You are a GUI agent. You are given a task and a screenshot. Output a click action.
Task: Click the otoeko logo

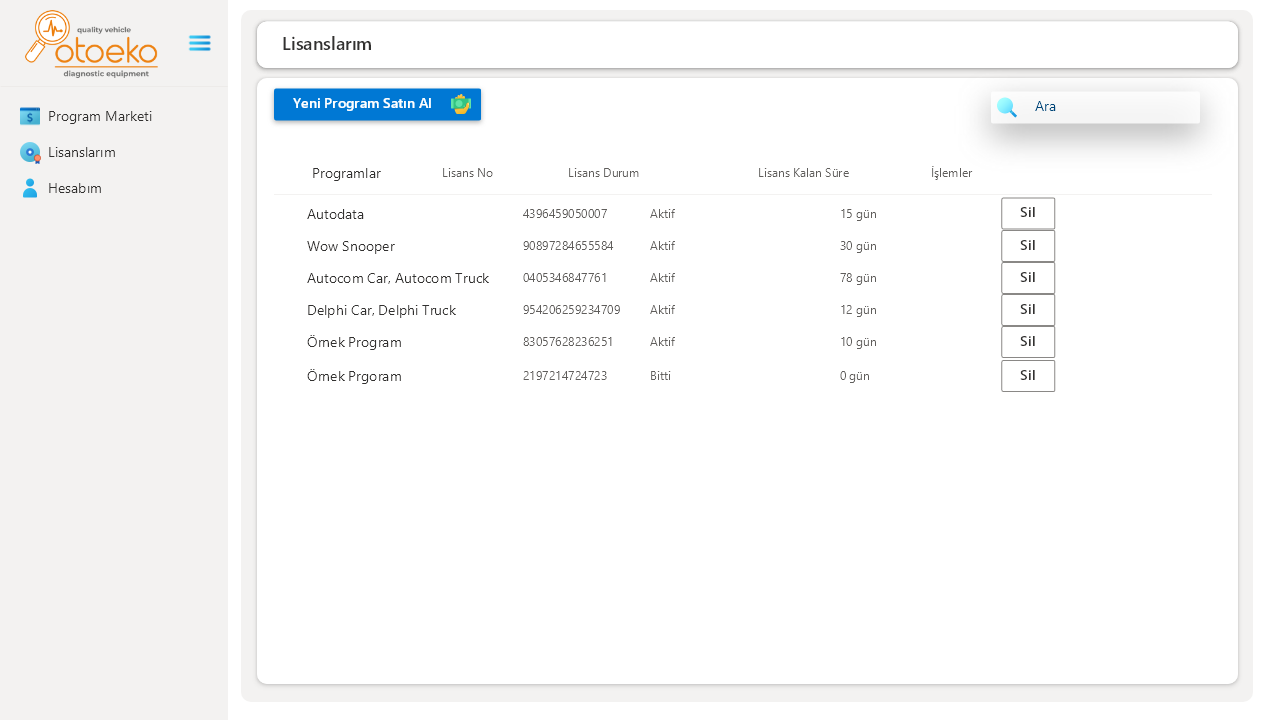click(91, 44)
